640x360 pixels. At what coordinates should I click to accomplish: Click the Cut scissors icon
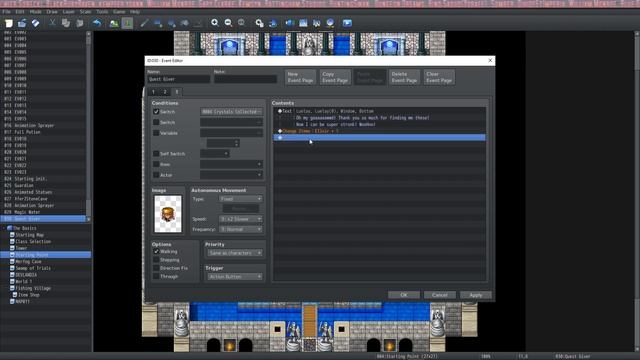click(52, 23)
